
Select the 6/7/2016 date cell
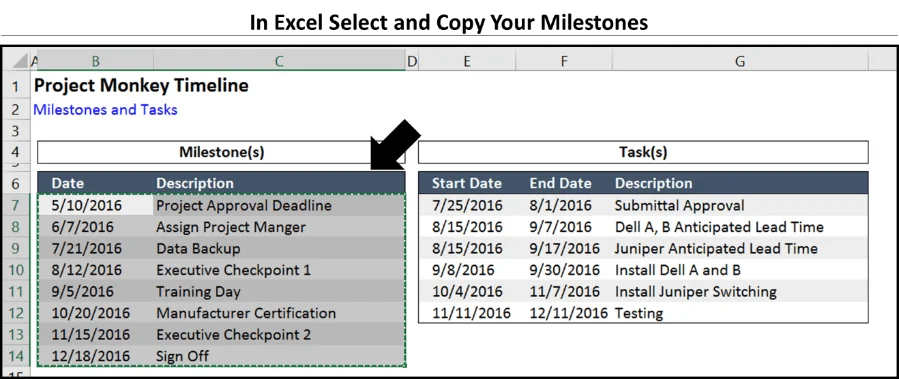click(x=96, y=227)
